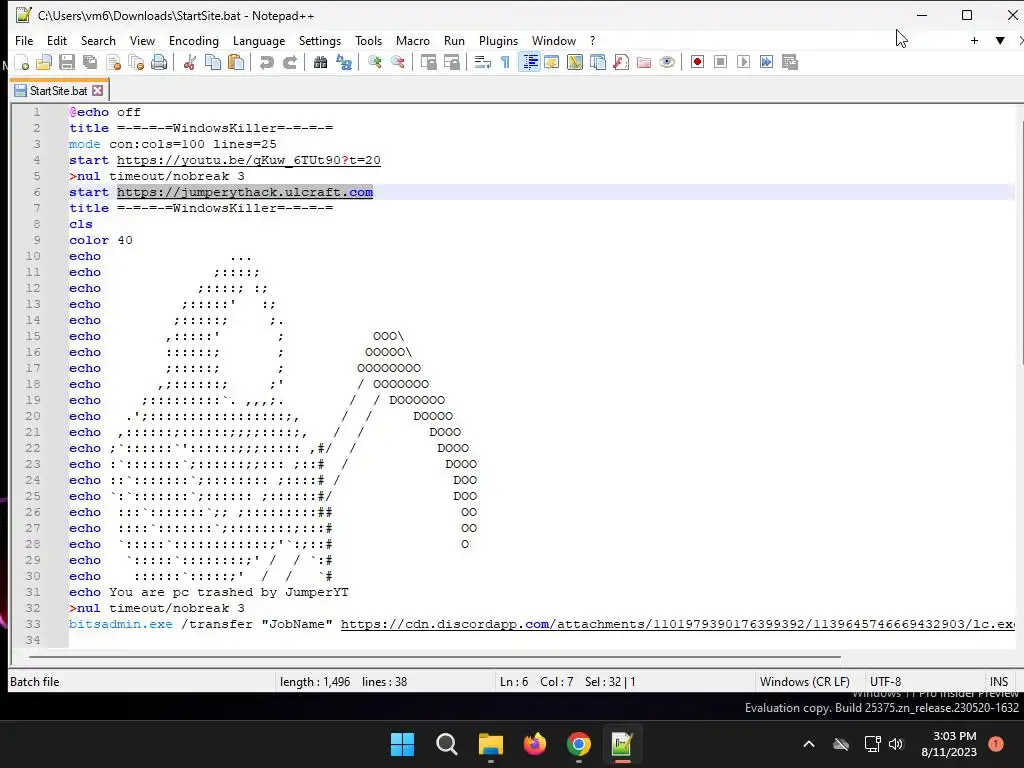Undo the last action
The height and width of the screenshot is (768, 1024).
pos(266,63)
